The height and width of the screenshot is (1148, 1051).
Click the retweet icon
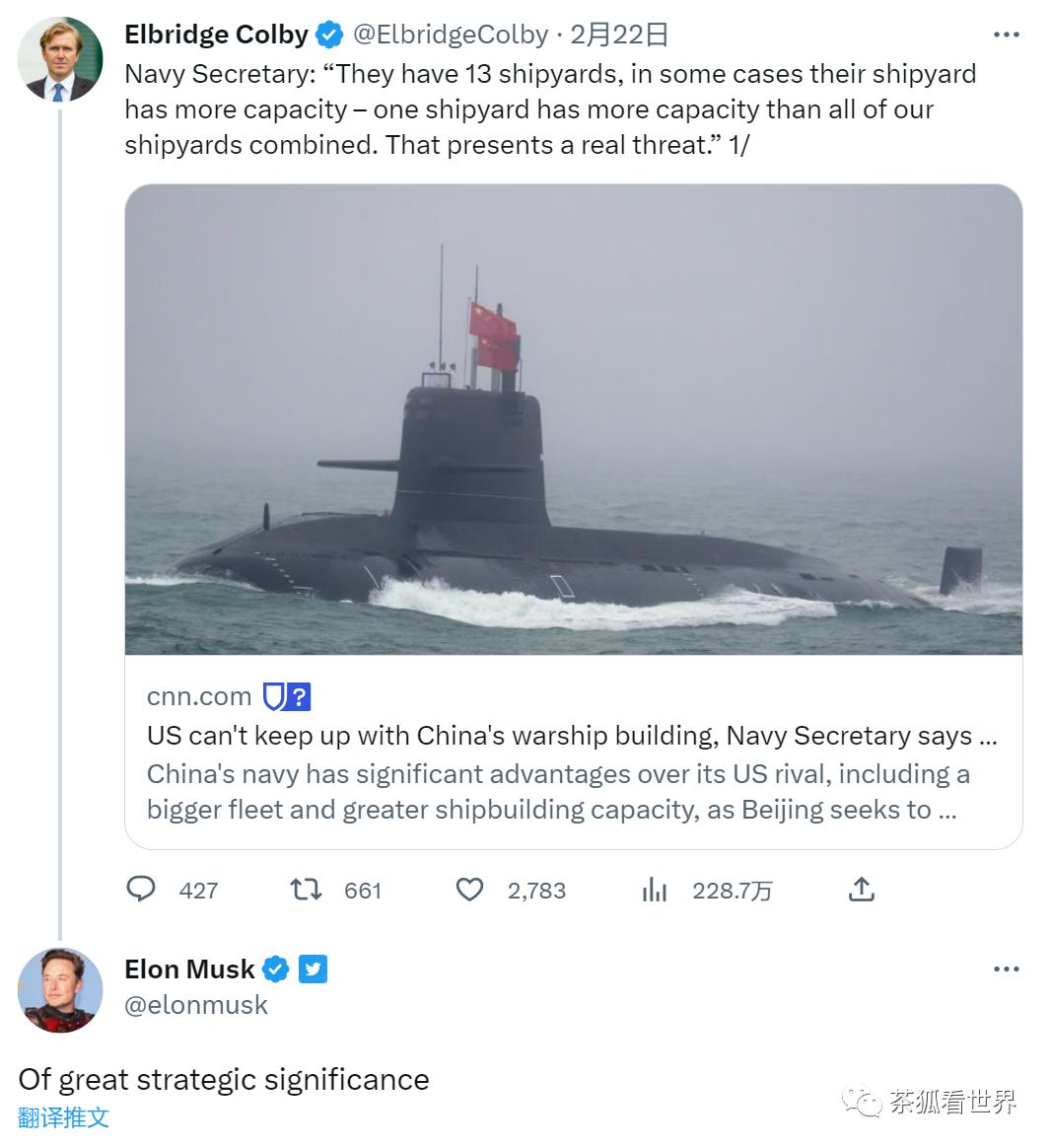[306, 890]
